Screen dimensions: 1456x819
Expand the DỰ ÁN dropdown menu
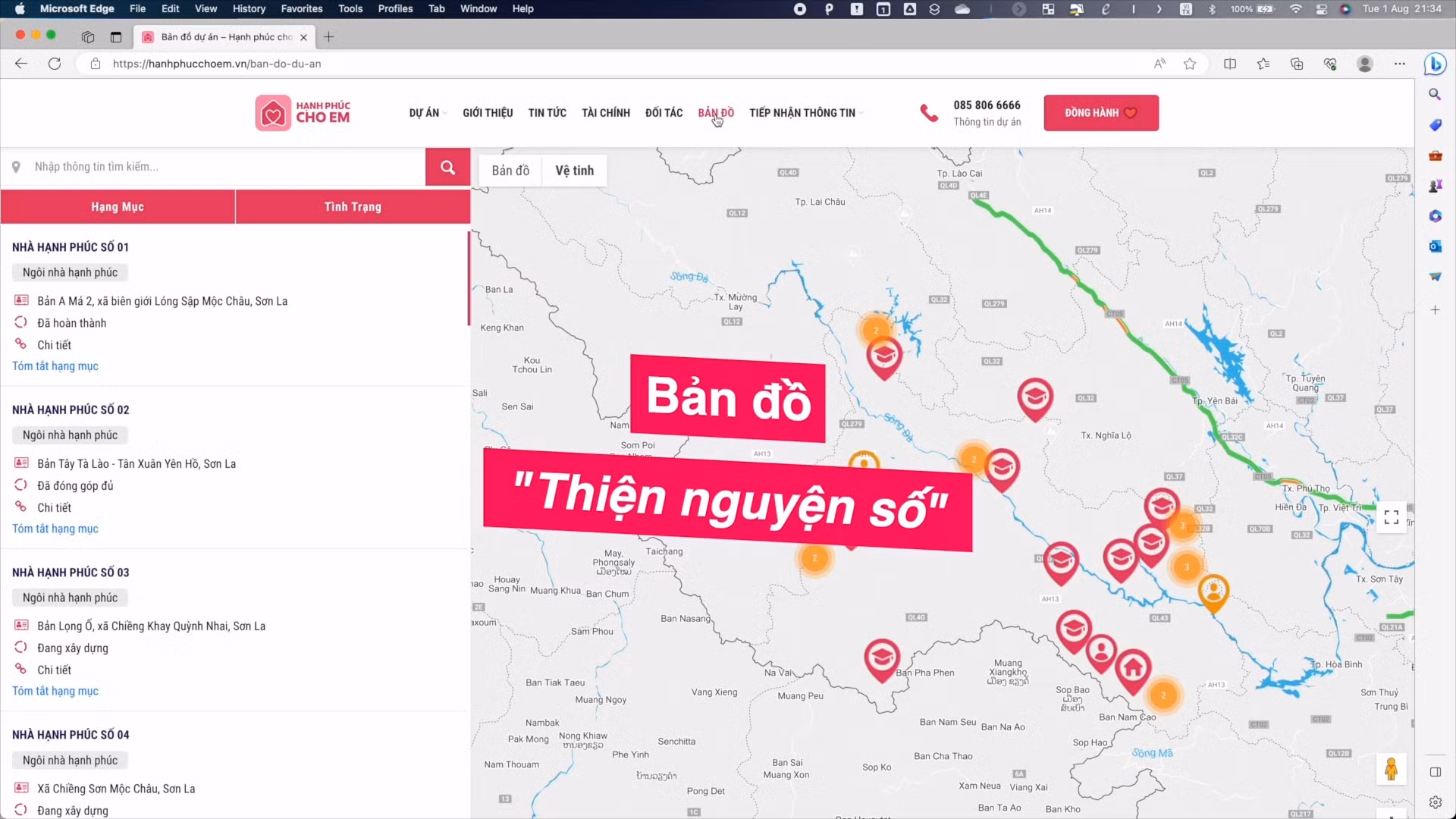tap(428, 113)
